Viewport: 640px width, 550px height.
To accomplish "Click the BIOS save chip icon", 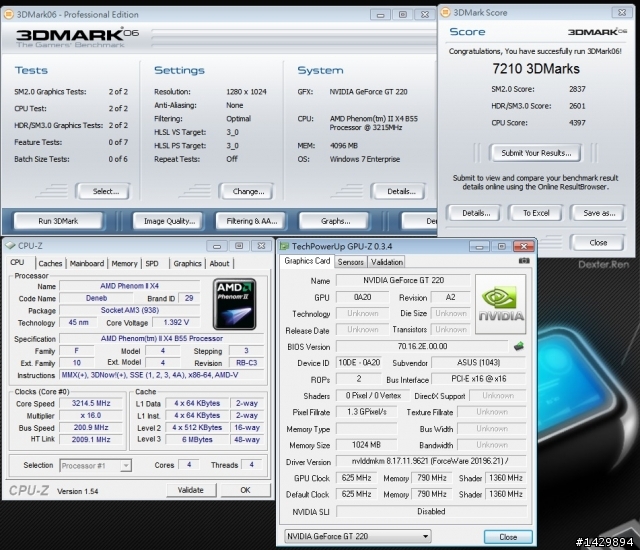I will coord(518,346).
